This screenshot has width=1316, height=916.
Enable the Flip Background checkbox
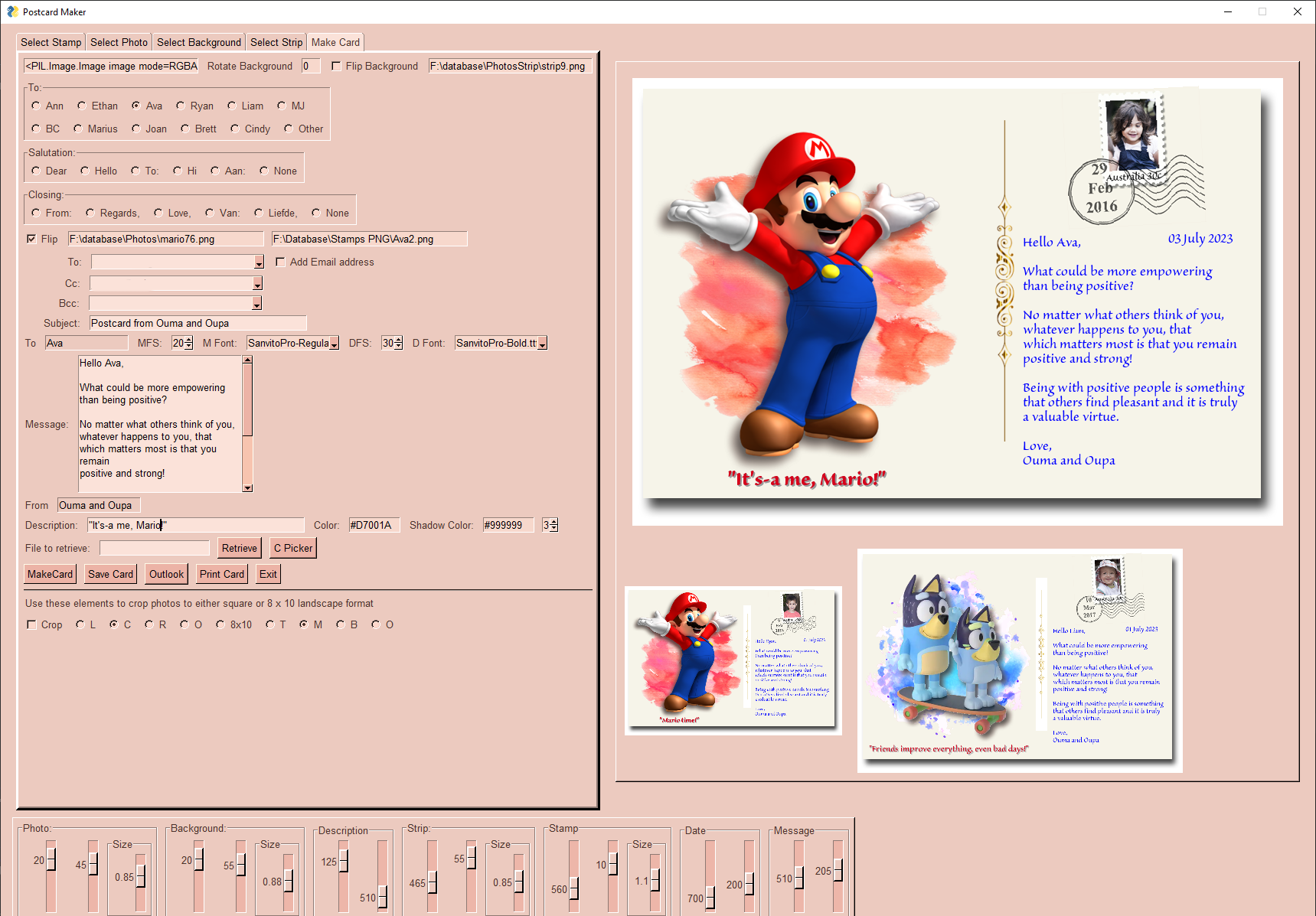point(336,67)
